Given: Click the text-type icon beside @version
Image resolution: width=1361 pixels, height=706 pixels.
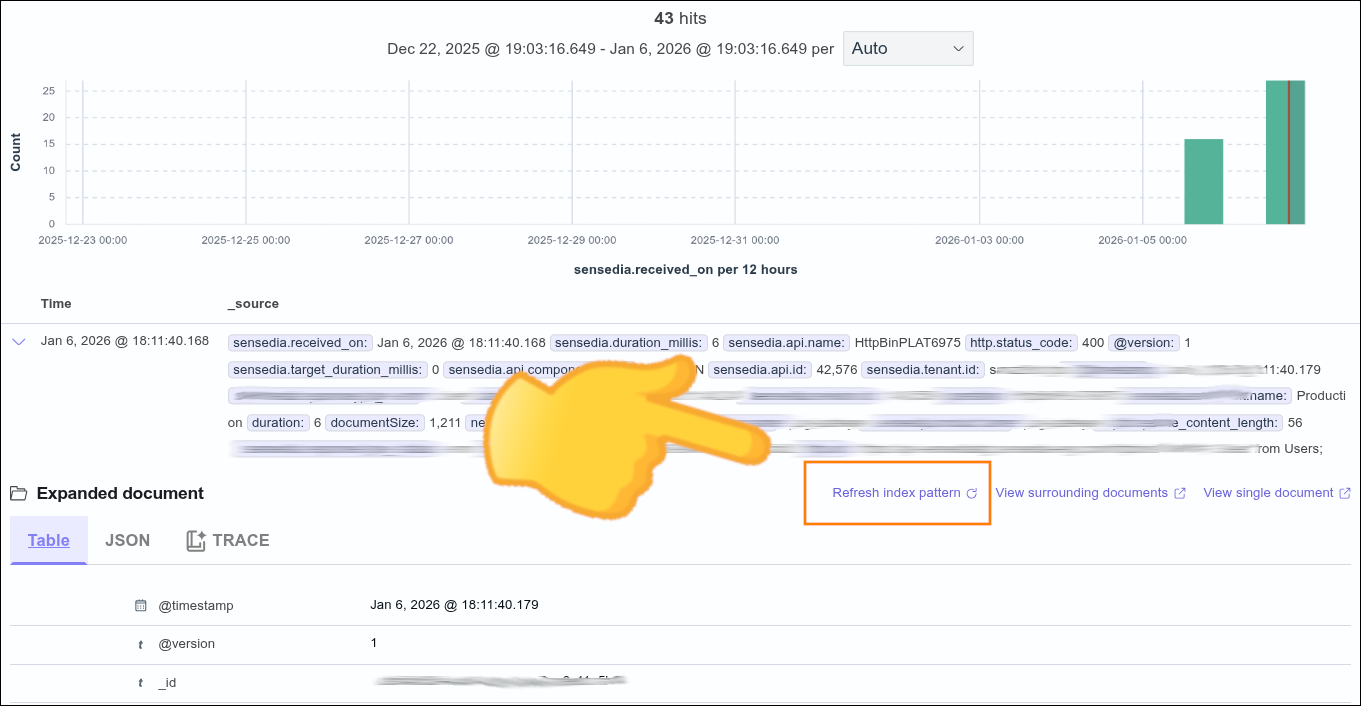Looking at the screenshot, I should (x=141, y=644).
